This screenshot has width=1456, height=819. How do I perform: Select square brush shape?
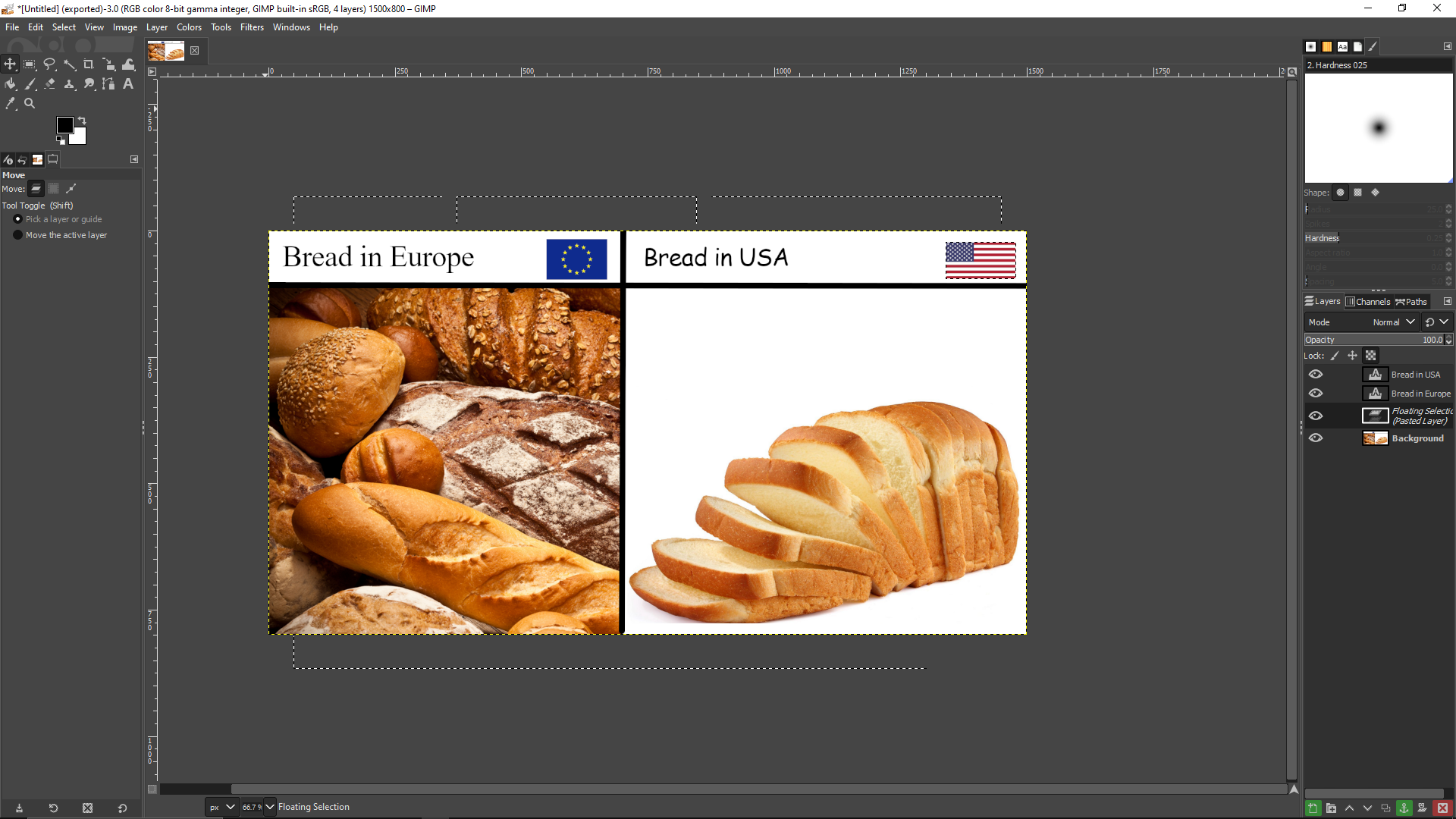[1357, 193]
